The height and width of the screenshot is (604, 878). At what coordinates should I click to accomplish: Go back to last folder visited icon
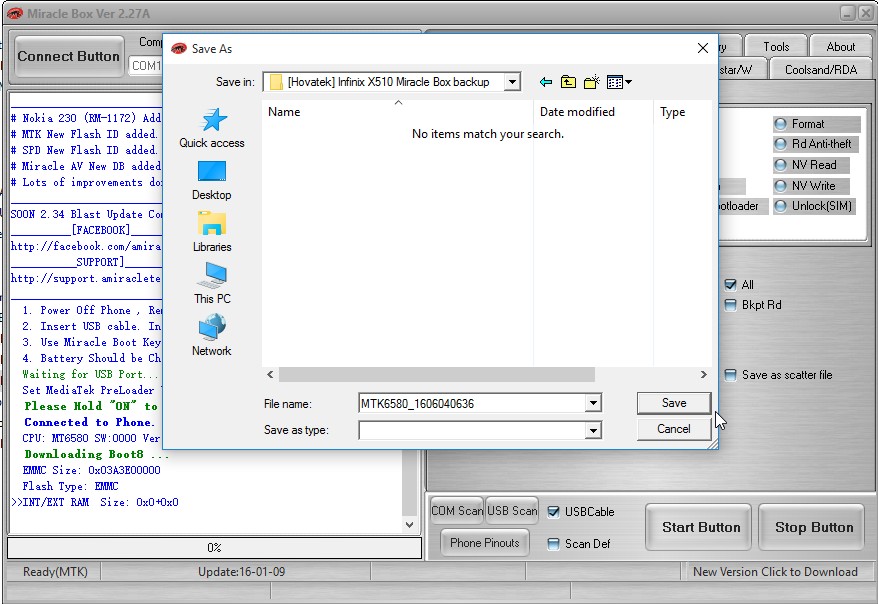pos(545,82)
